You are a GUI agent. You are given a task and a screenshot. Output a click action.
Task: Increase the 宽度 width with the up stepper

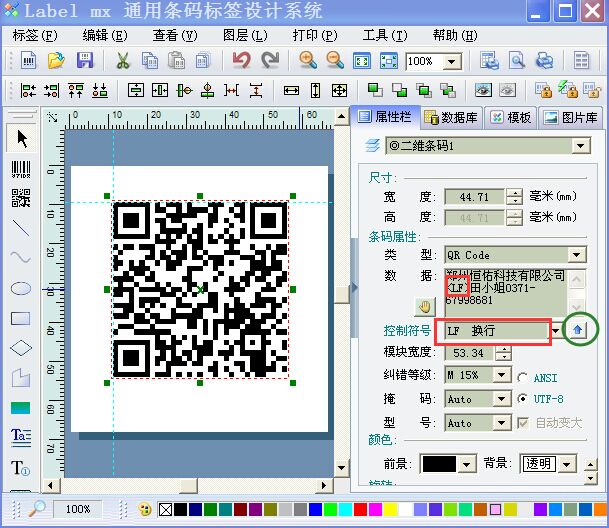(515, 193)
